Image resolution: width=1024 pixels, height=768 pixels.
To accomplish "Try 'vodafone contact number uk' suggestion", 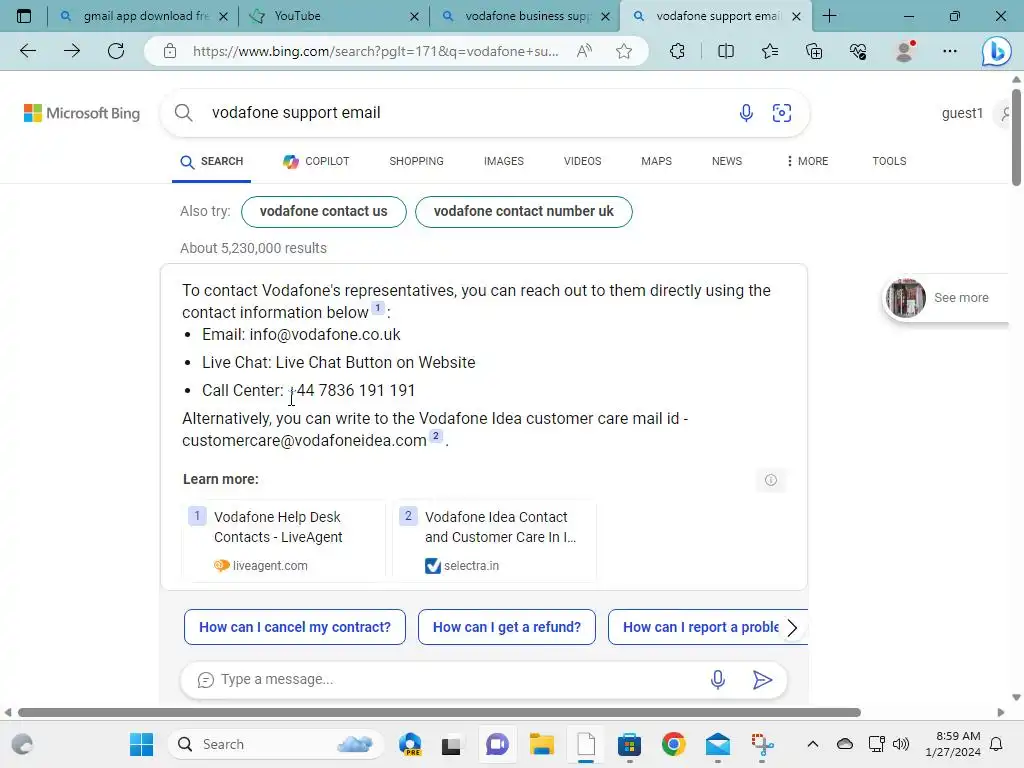I will 523,212.
